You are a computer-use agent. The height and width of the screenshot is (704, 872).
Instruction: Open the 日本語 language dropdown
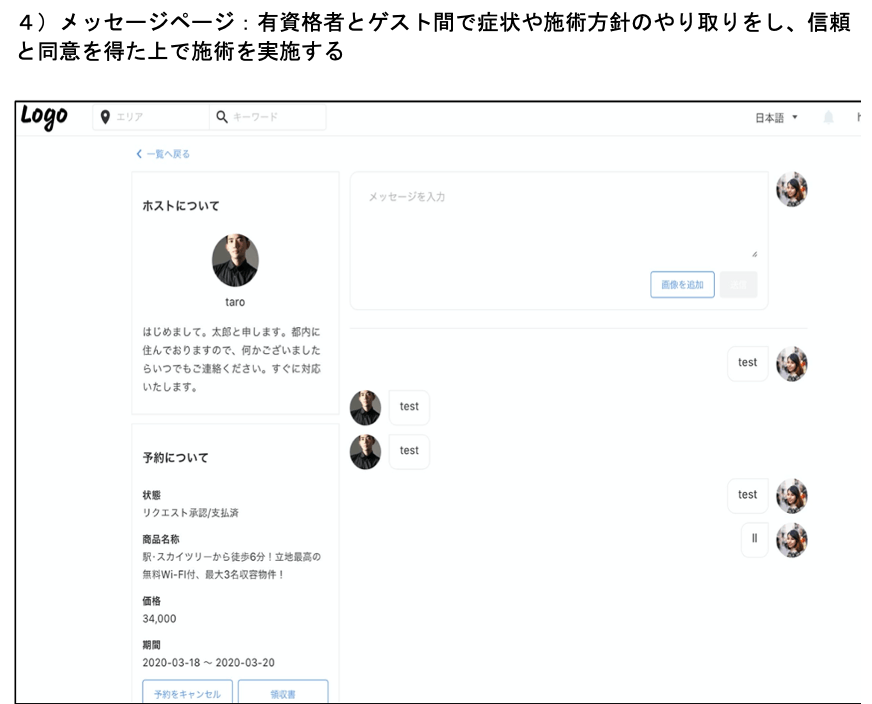776,118
